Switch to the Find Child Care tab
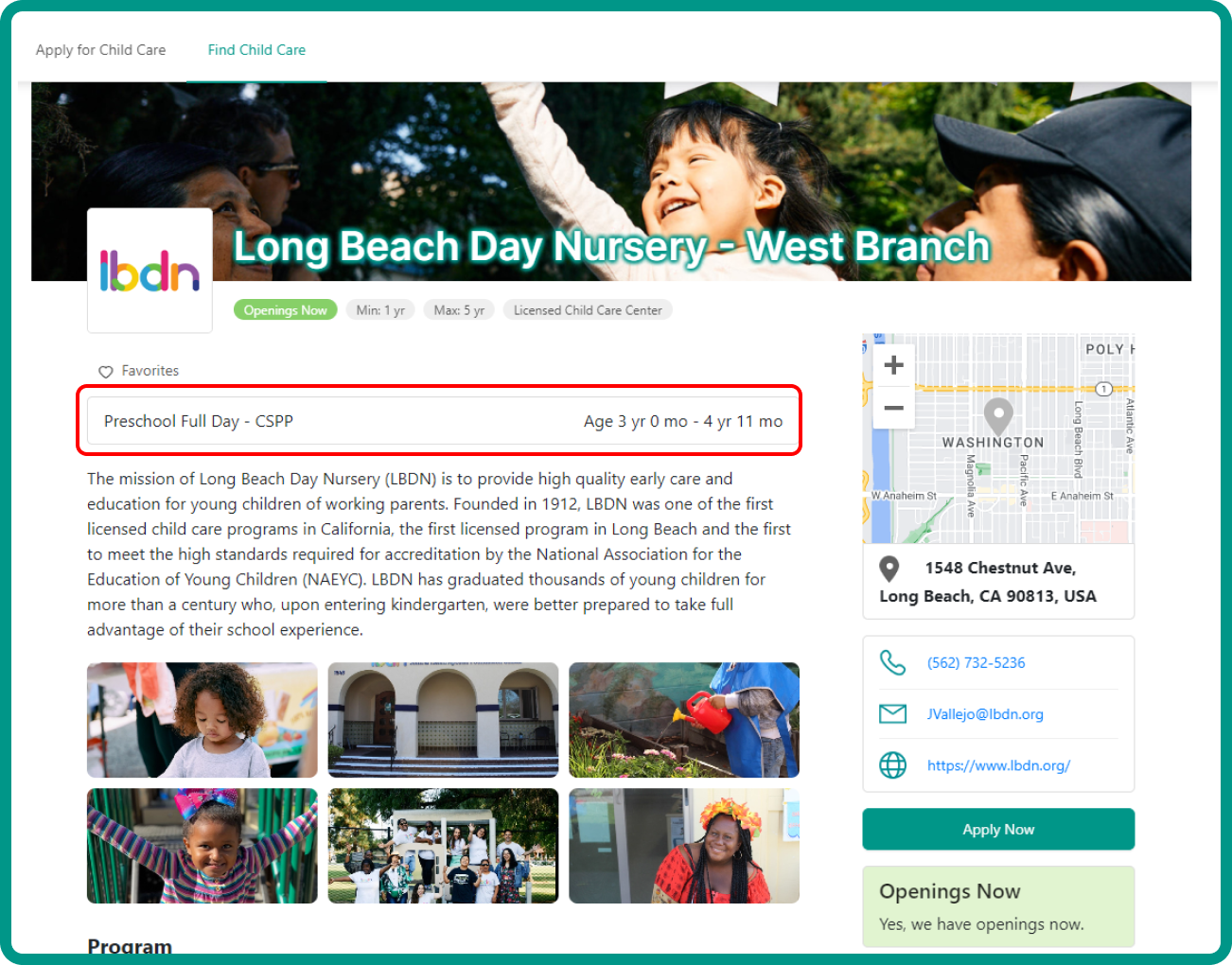This screenshot has width=1232, height=965. tap(256, 50)
